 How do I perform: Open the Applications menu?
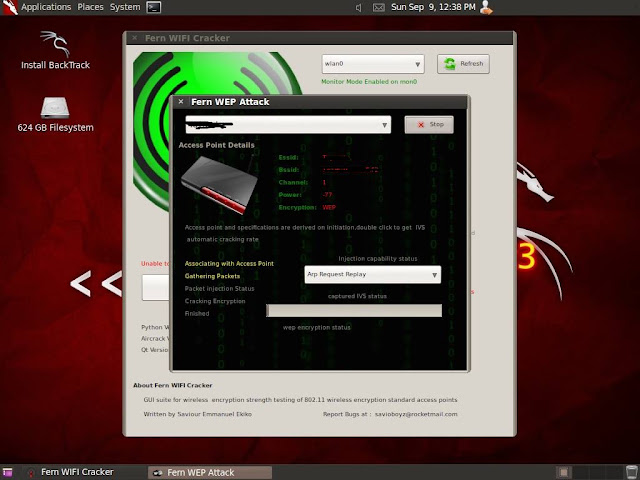pos(46,7)
